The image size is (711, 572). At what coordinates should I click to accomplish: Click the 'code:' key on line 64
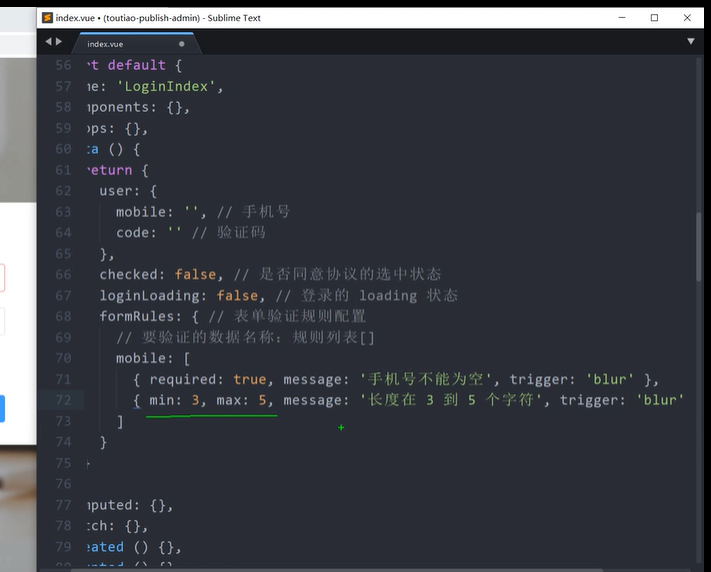[x=136, y=233]
